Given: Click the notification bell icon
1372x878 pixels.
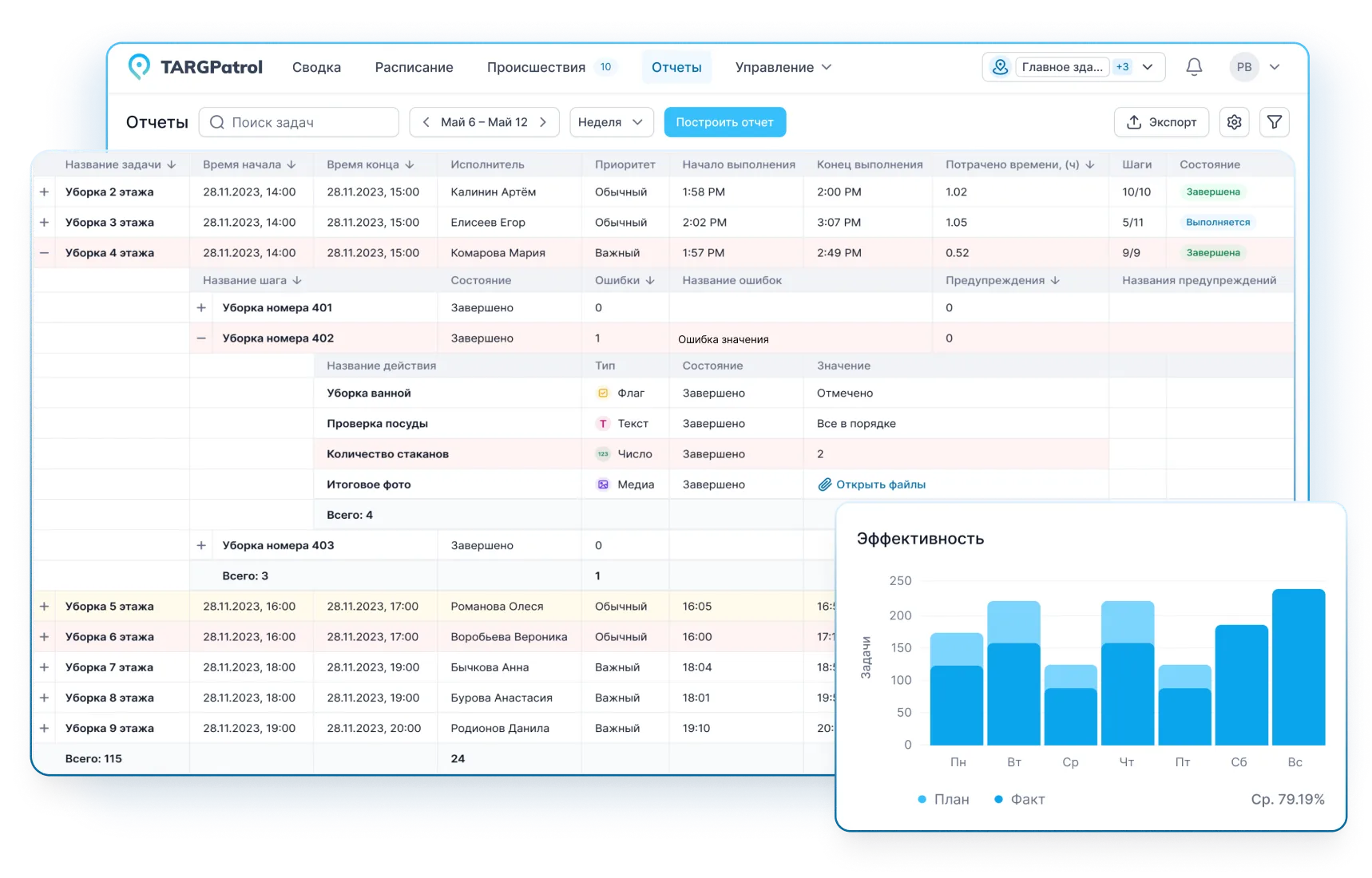Looking at the screenshot, I should pos(1194,67).
